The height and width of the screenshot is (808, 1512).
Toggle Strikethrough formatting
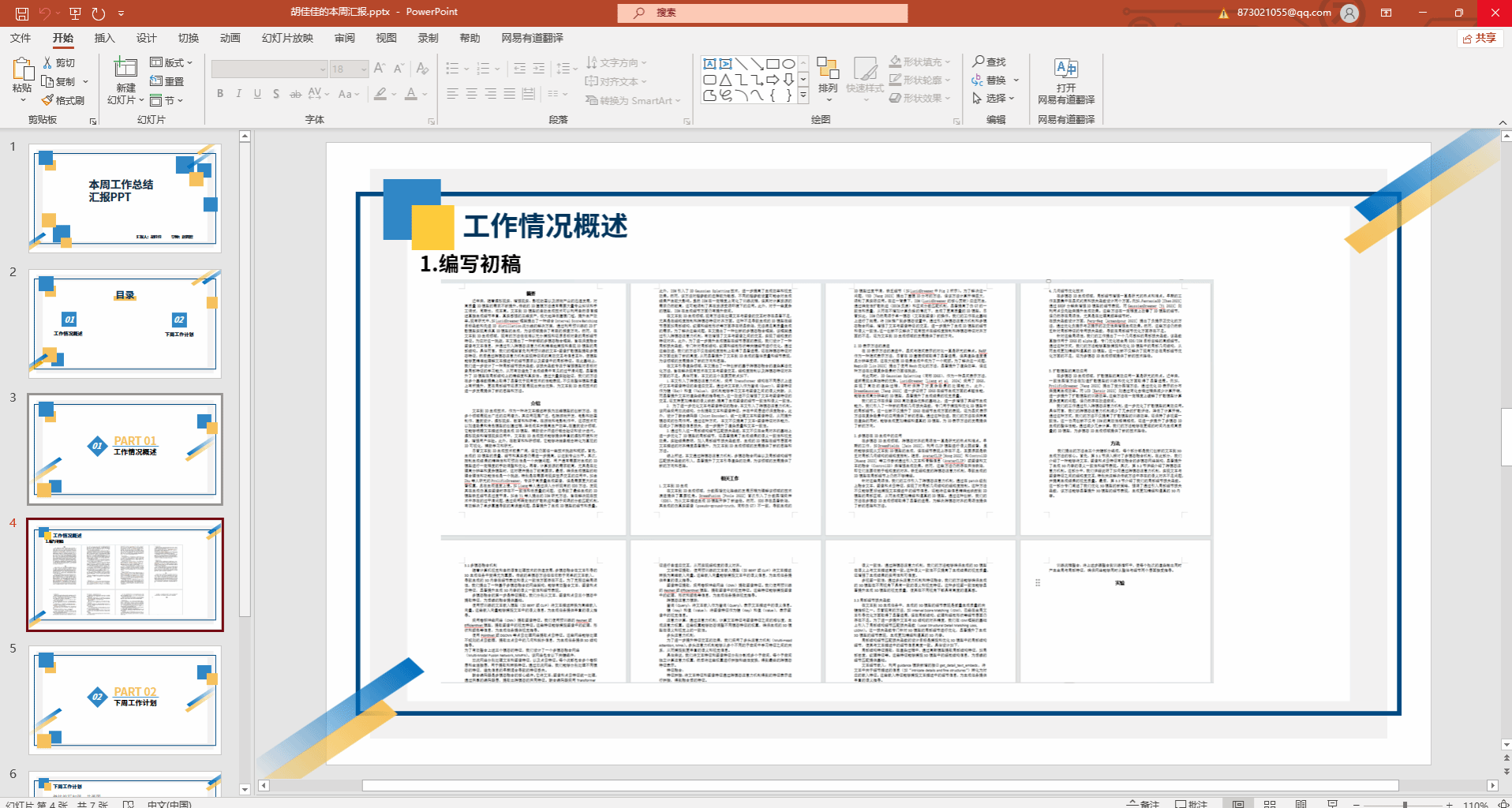tap(295, 94)
